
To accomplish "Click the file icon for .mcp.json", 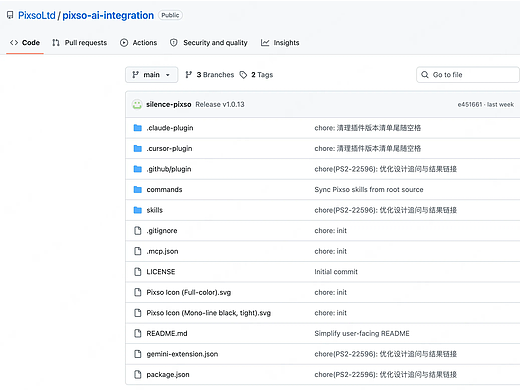I will (138, 251).
